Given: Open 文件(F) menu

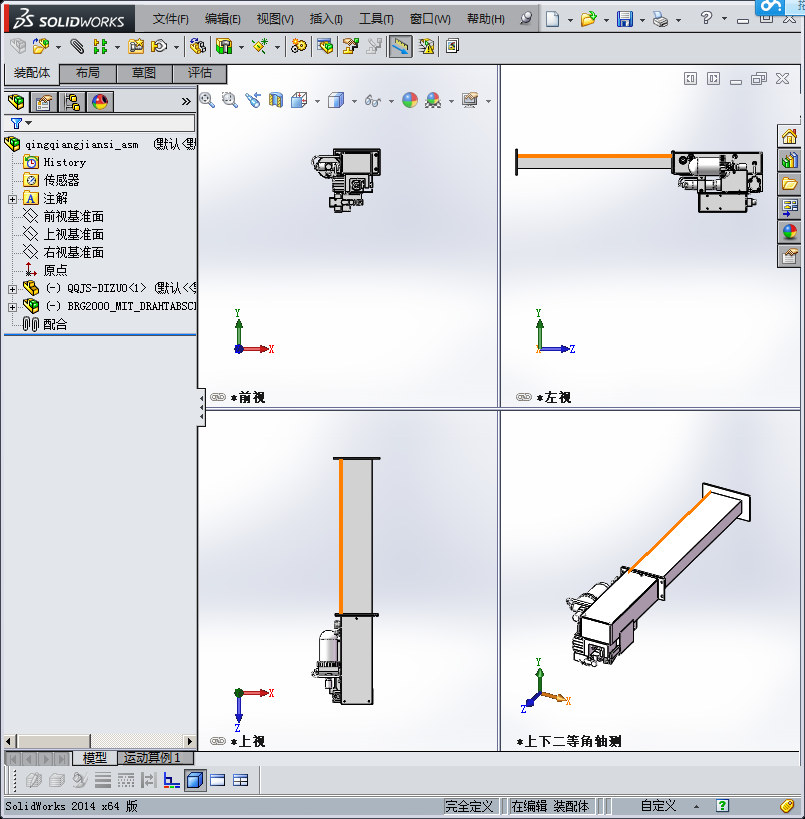Looking at the screenshot, I should 170,19.
